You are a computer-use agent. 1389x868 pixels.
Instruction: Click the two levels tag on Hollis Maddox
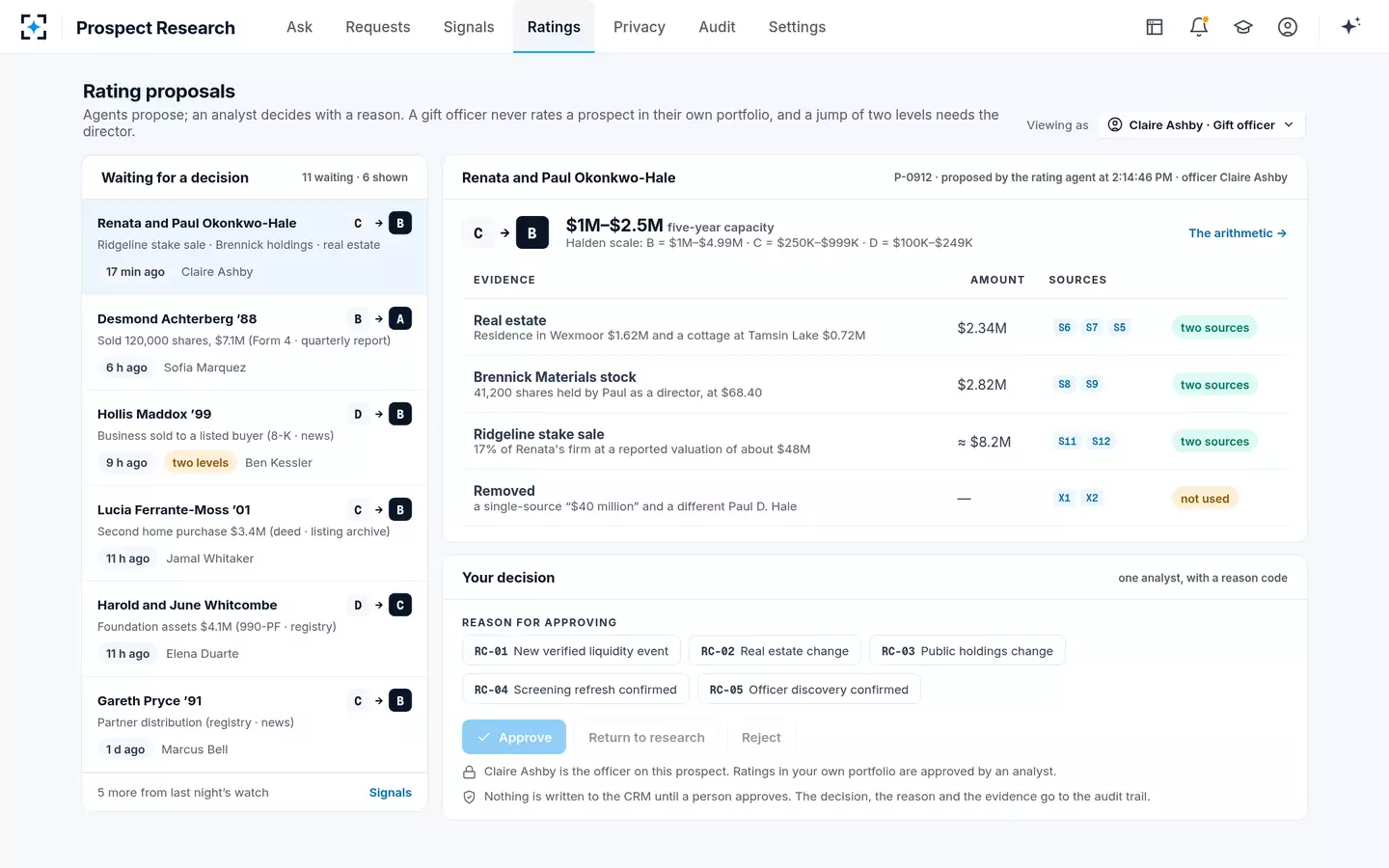[x=201, y=463]
